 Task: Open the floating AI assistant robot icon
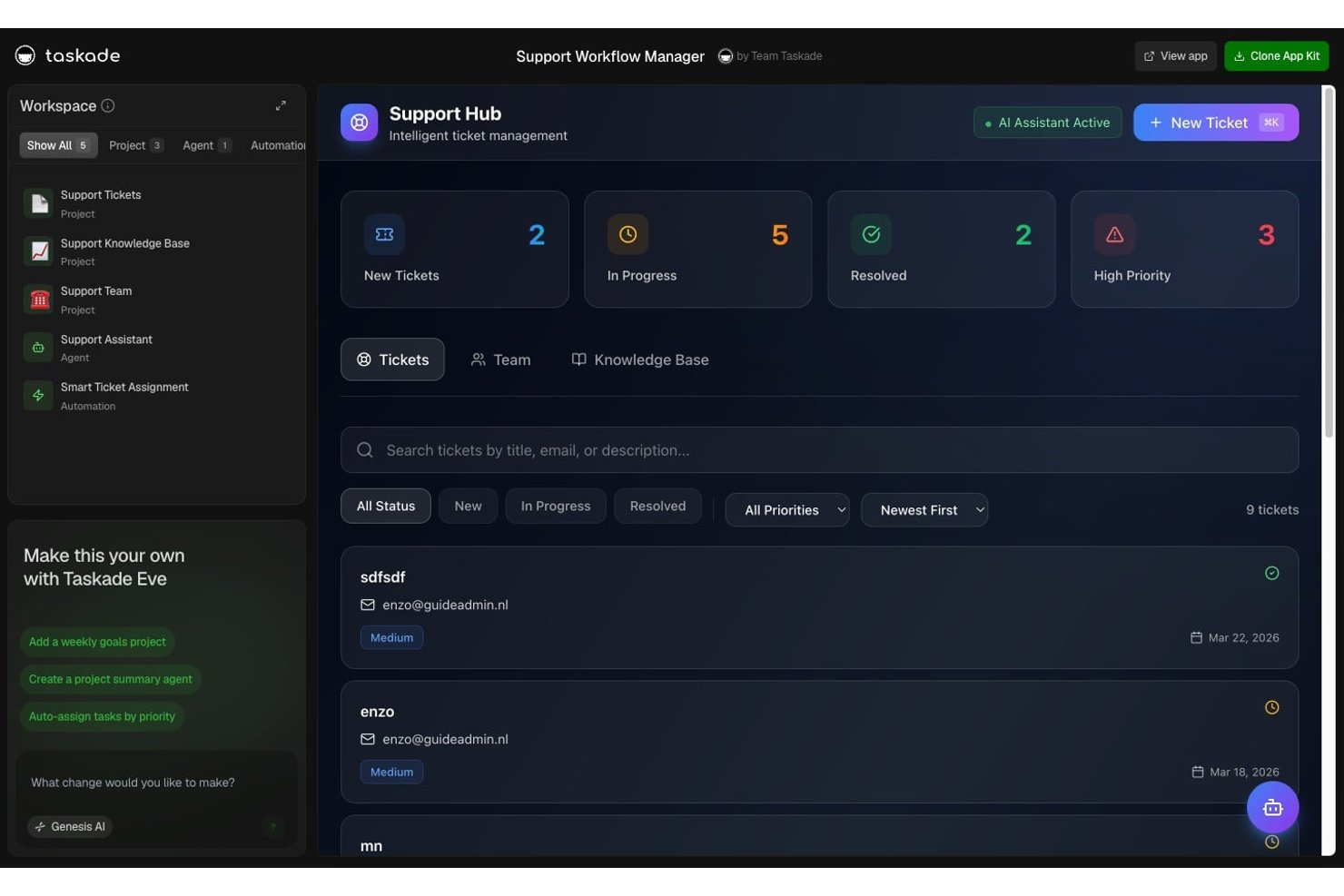point(1272,807)
